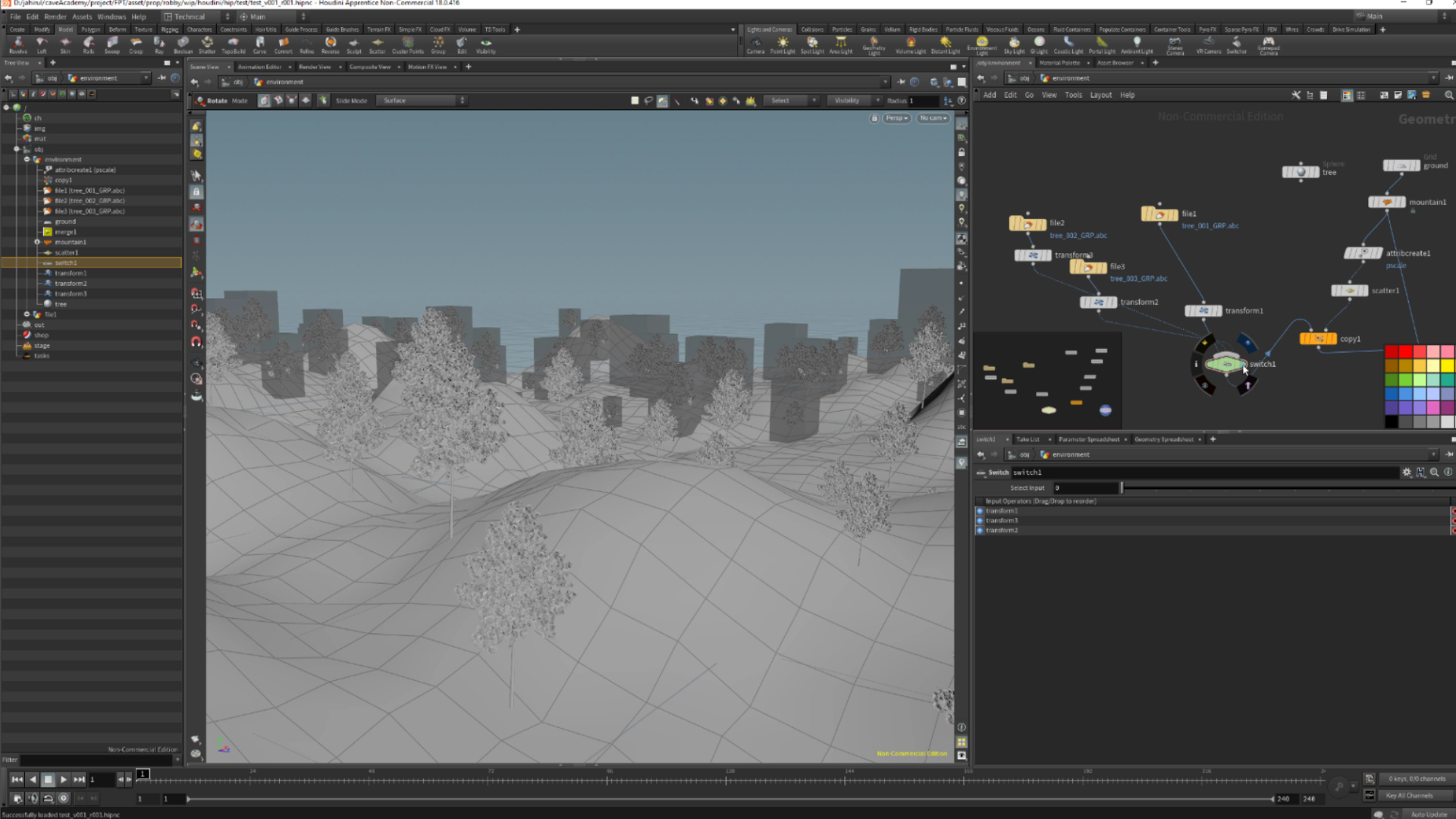This screenshot has width=1456, height=819.
Task: Click the current frame input field
Action: tap(100, 779)
